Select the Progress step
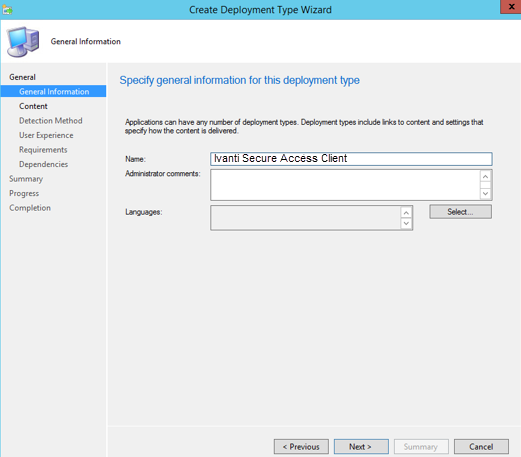The width and height of the screenshot is (521, 457). [x=24, y=193]
